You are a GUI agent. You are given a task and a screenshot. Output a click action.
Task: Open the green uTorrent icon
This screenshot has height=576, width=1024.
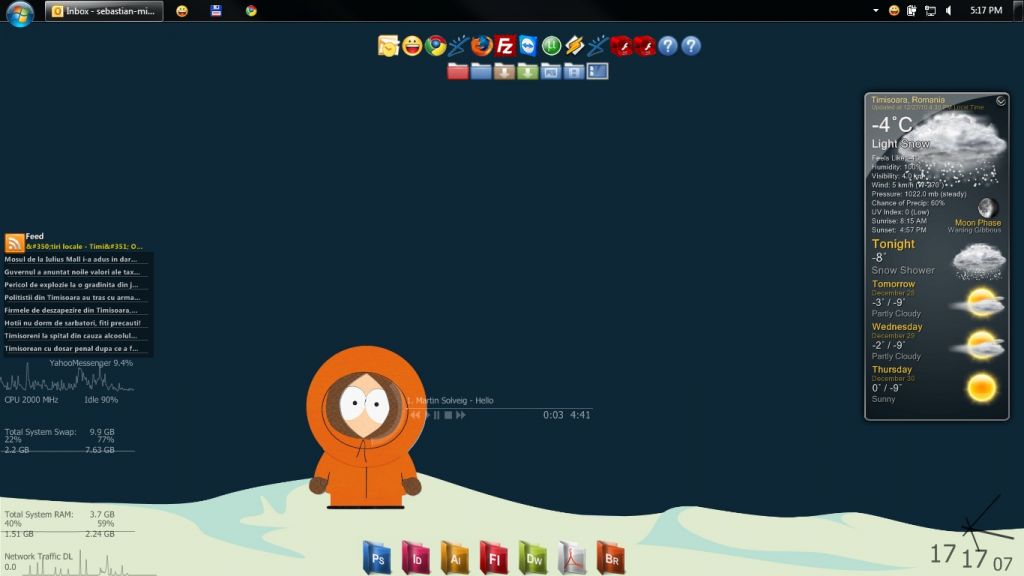(x=551, y=46)
